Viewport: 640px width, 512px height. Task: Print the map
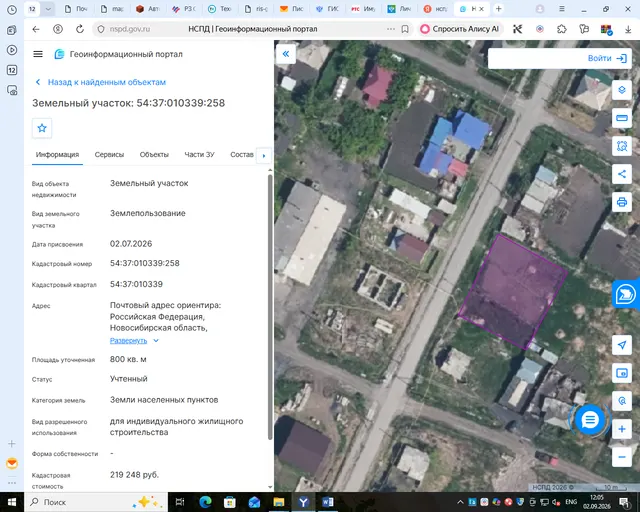click(x=622, y=202)
